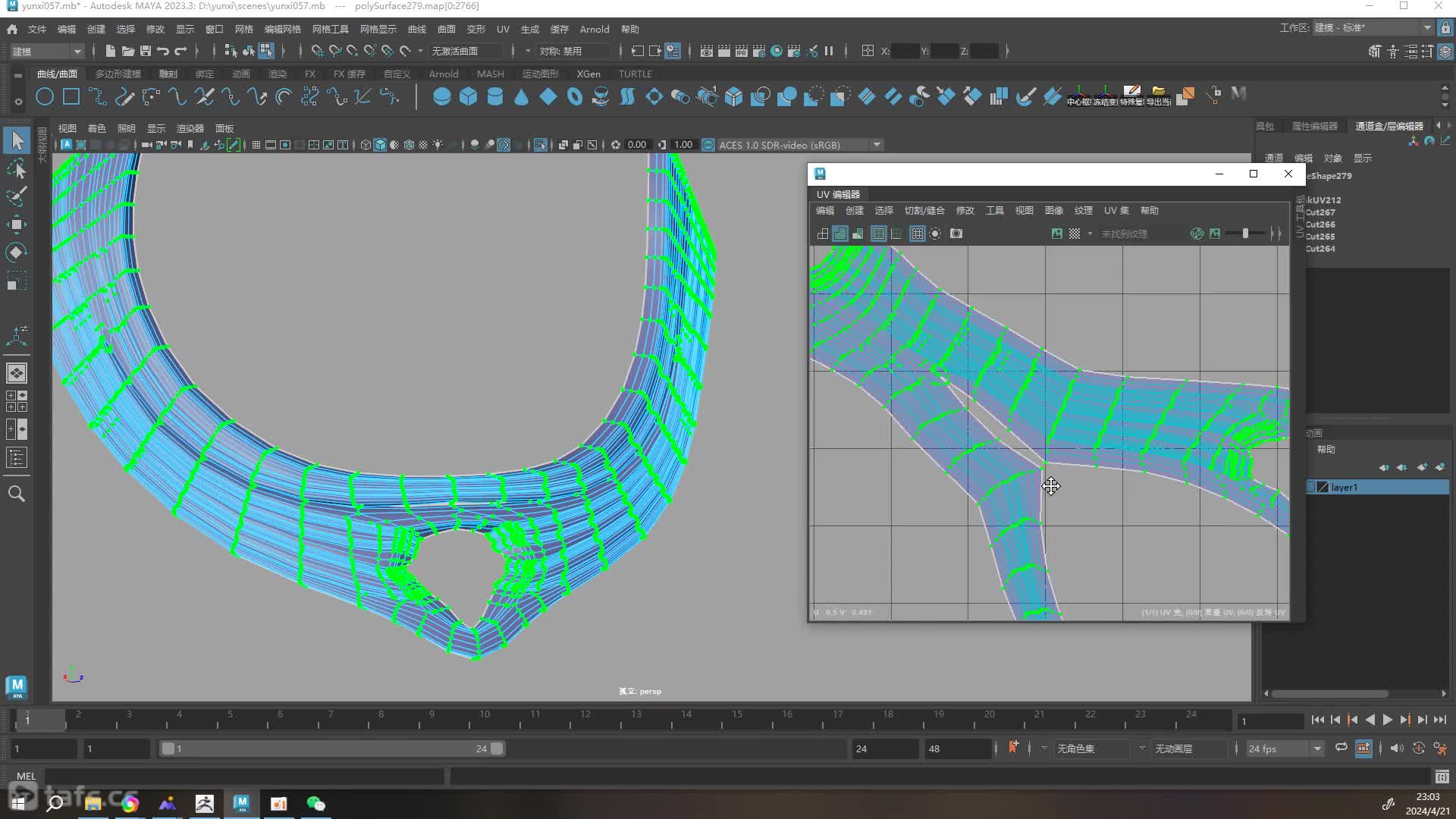Toggle viewport grid display icon
This screenshot has width=1456, height=819.
point(256,145)
